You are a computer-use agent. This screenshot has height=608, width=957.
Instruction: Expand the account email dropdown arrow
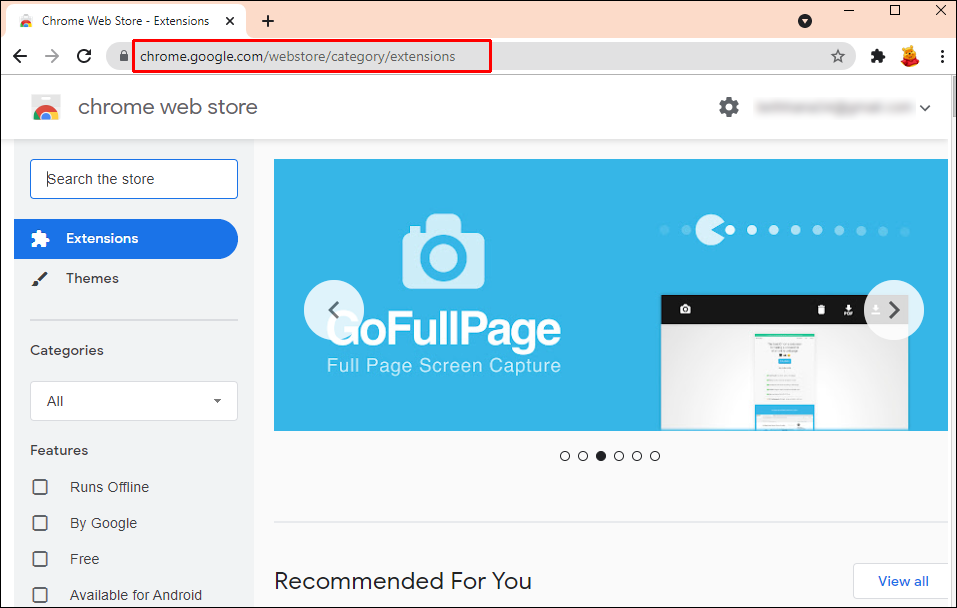(925, 108)
